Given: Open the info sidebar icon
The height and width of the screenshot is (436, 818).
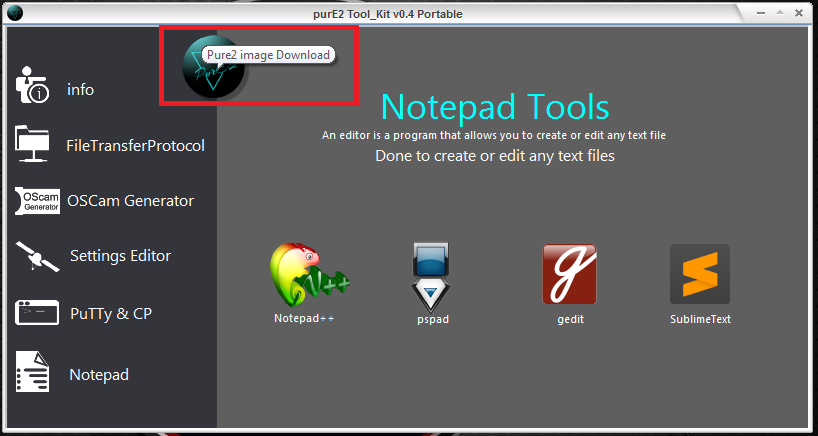Looking at the screenshot, I should (32, 84).
